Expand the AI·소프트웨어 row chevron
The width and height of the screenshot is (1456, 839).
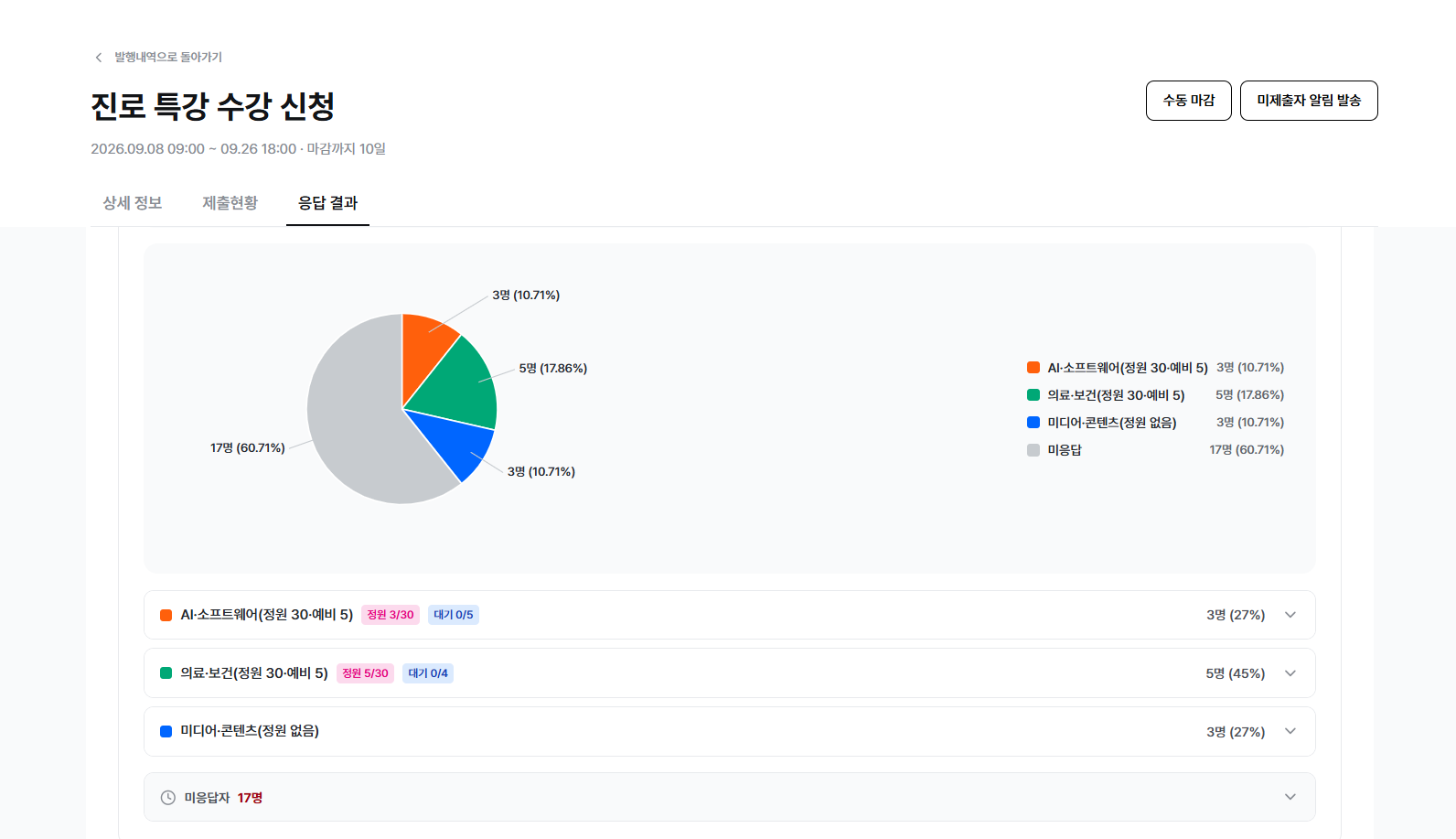coord(1290,615)
